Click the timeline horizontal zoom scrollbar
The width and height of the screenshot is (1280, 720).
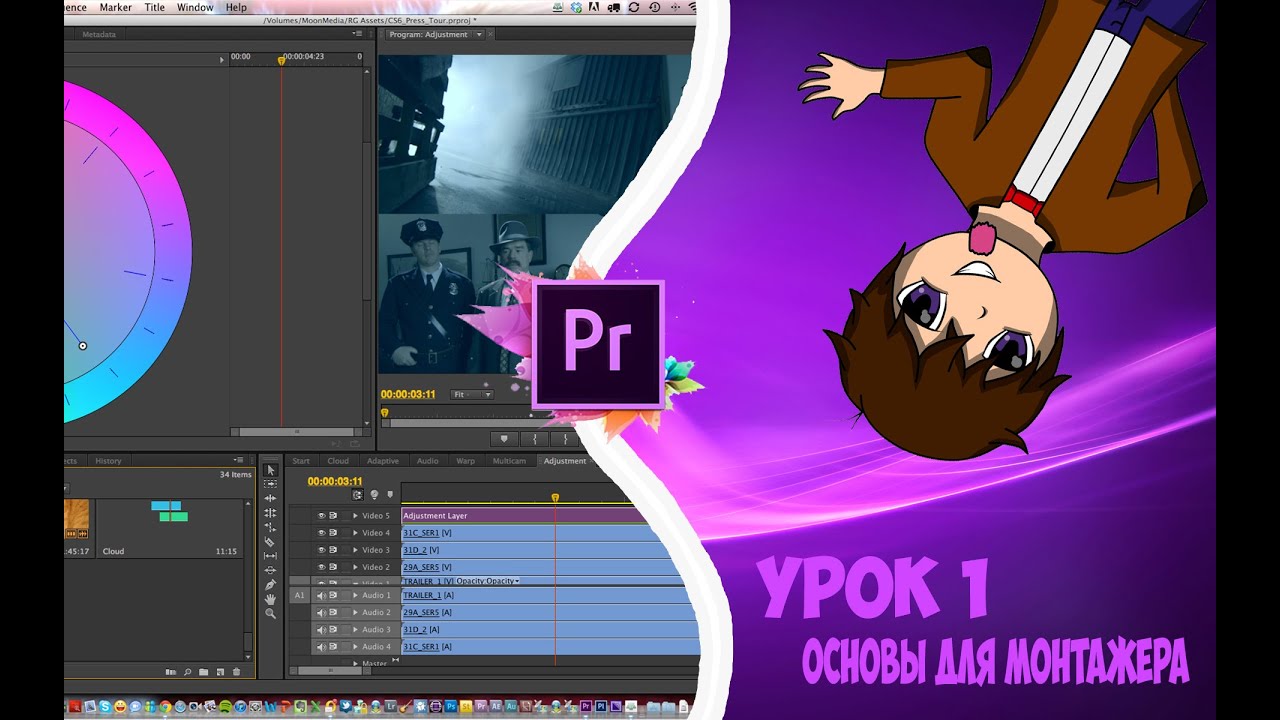coord(330,671)
